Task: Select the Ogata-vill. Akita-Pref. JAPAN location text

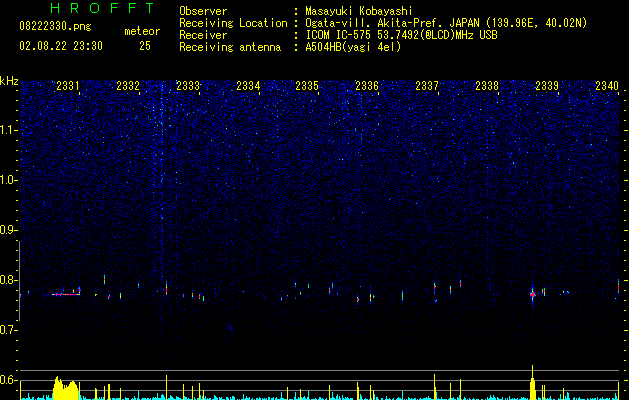Action: (446, 23)
